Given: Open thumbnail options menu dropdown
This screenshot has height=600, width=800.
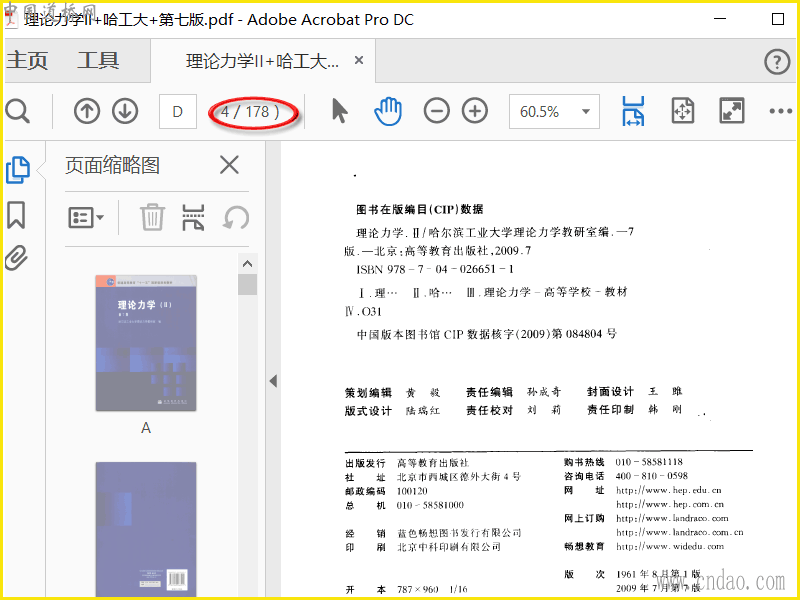Looking at the screenshot, I should [x=86, y=218].
